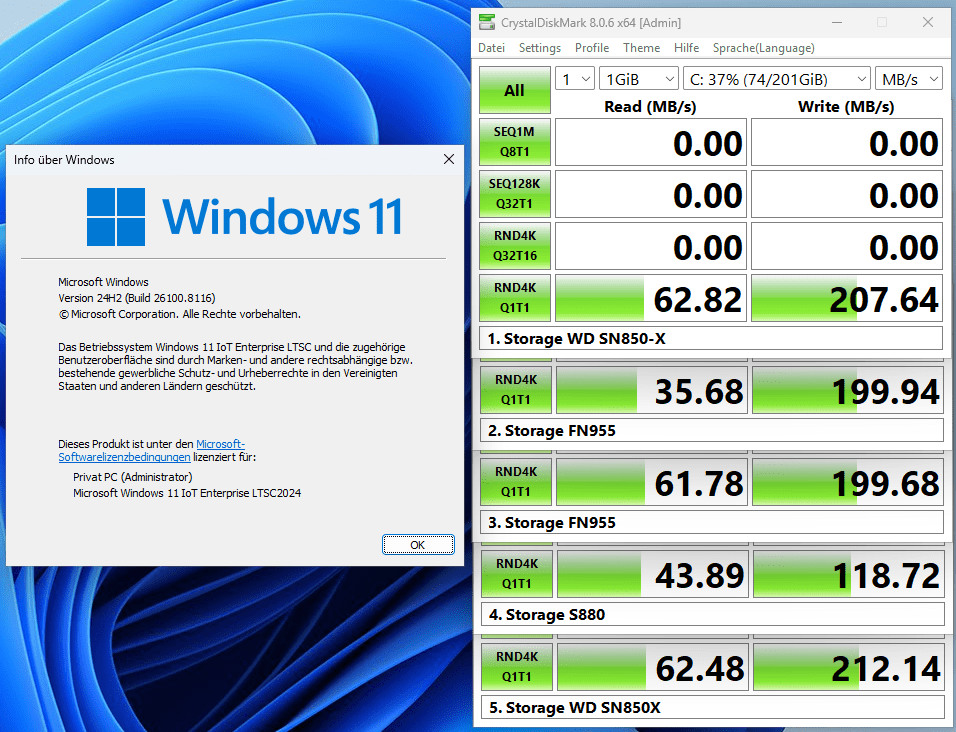Image resolution: width=956 pixels, height=732 pixels.
Task: Click the 'Version 24H2 (Build 26100.8116)' text
Action: 137,298
